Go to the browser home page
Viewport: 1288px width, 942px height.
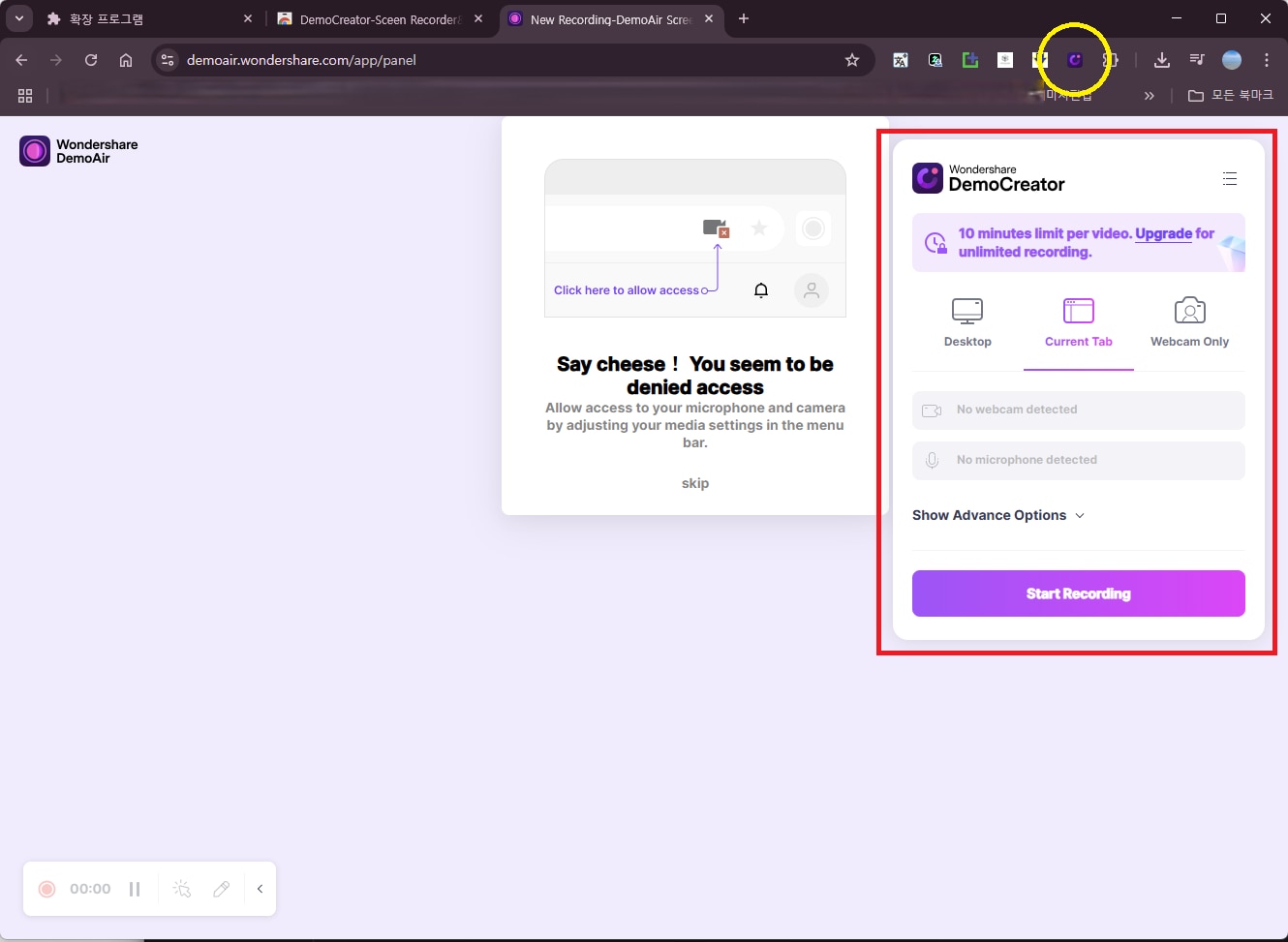[126, 60]
